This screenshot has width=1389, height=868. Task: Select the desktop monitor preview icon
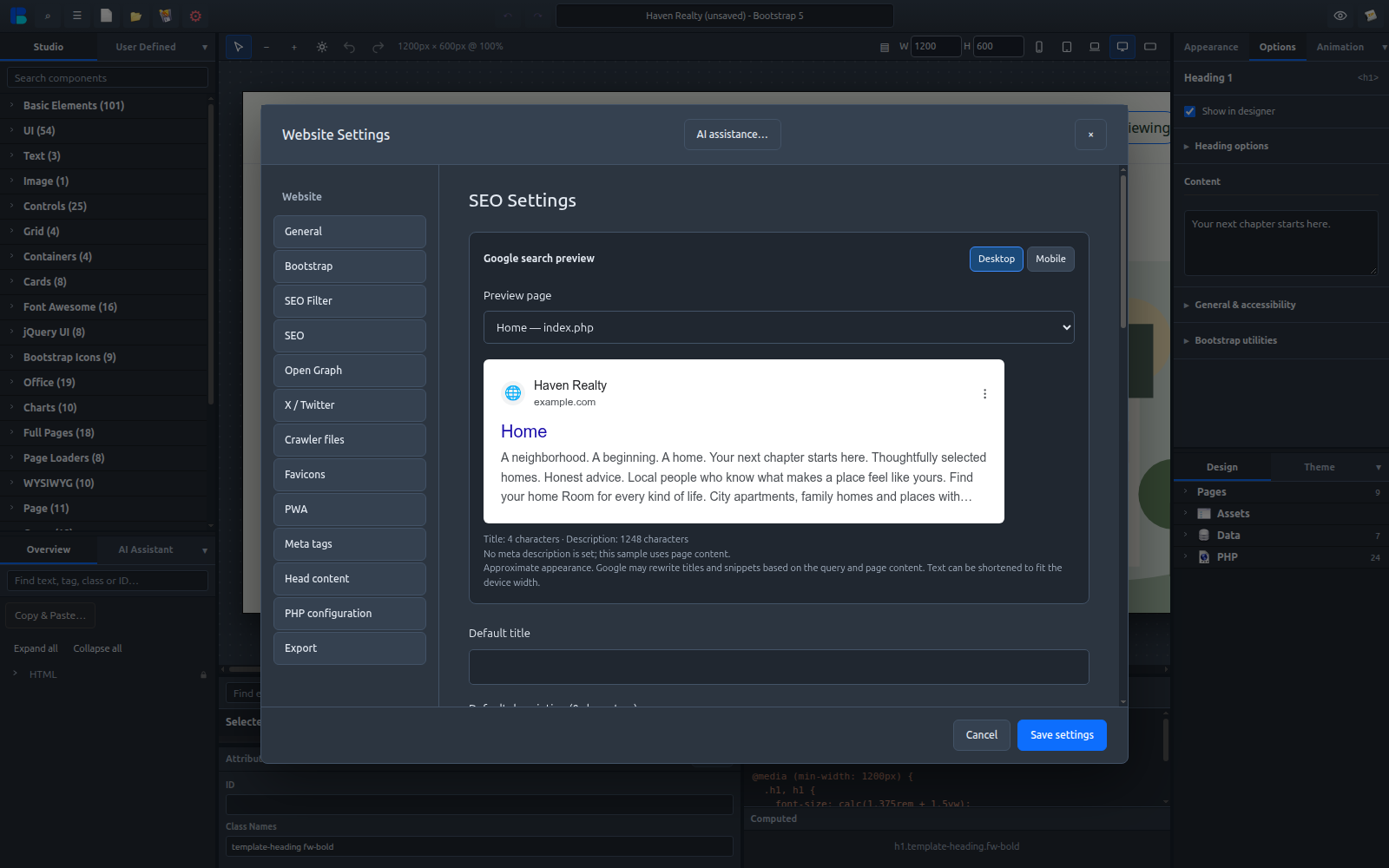tap(1122, 47)
